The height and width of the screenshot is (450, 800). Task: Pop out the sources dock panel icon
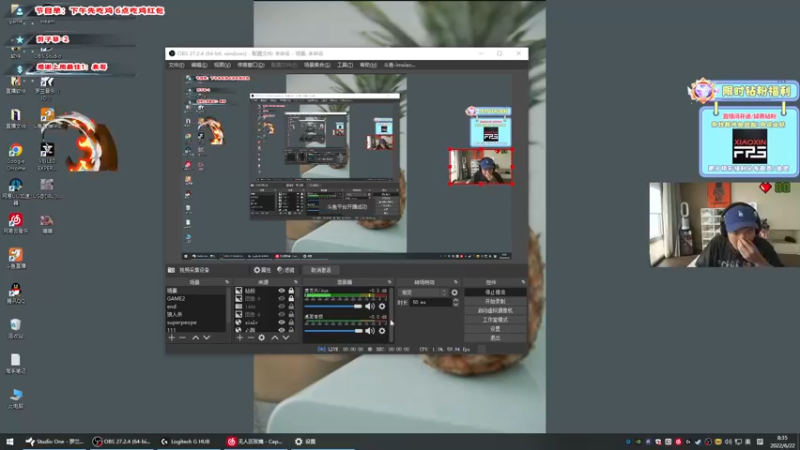point(296,282)
